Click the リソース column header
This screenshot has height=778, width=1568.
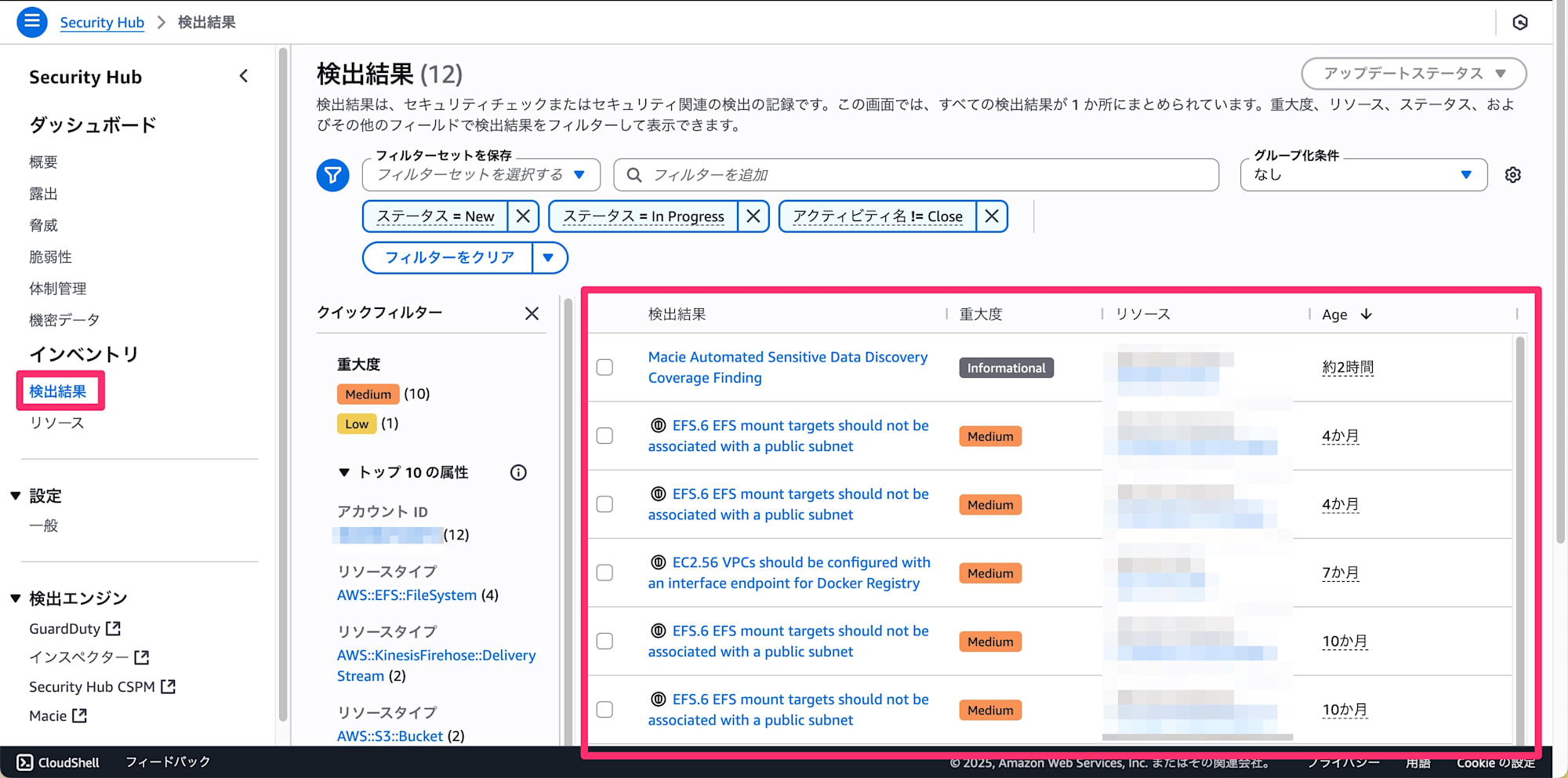click(1143, 314)
